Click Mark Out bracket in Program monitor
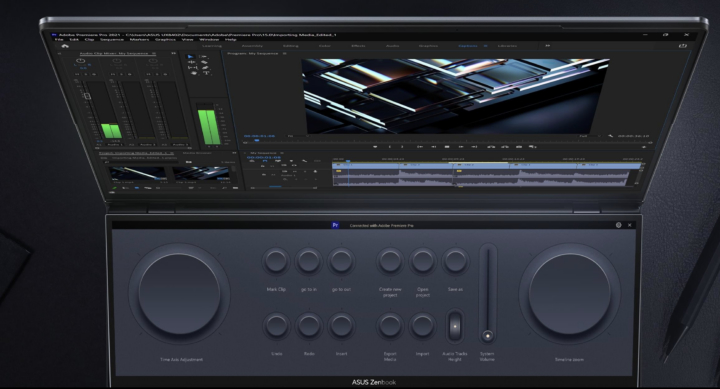Screen dimensions: 720x389 pos(402,147)
